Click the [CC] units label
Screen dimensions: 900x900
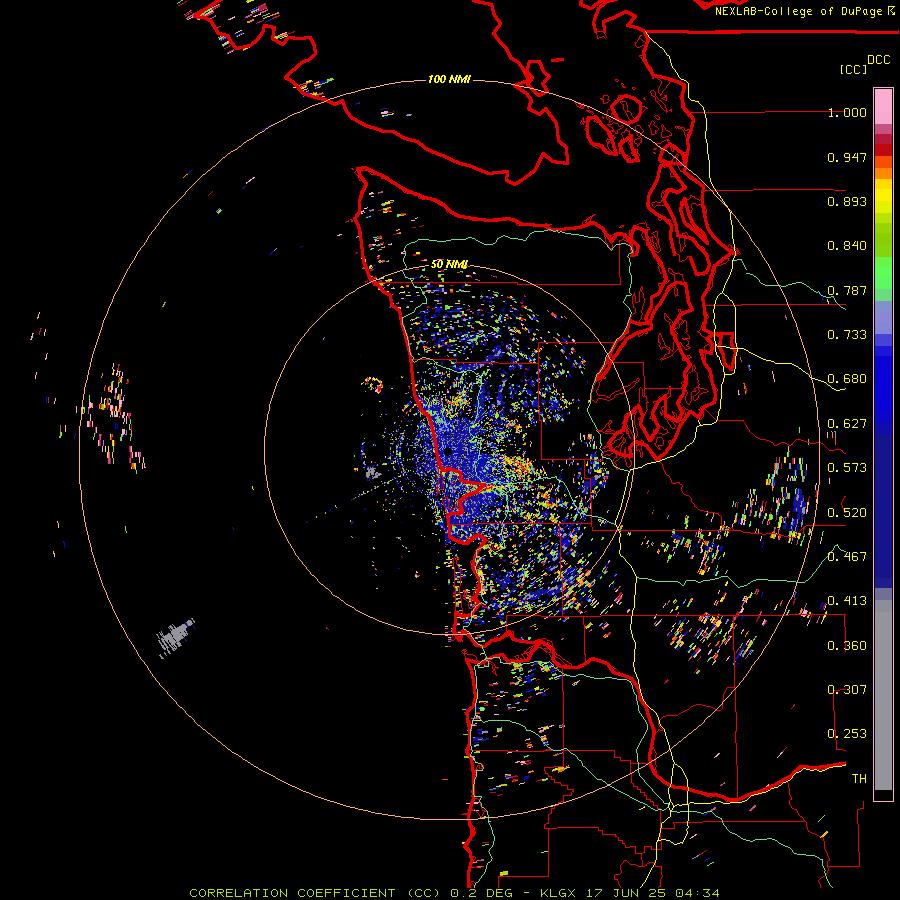(854, 69)
